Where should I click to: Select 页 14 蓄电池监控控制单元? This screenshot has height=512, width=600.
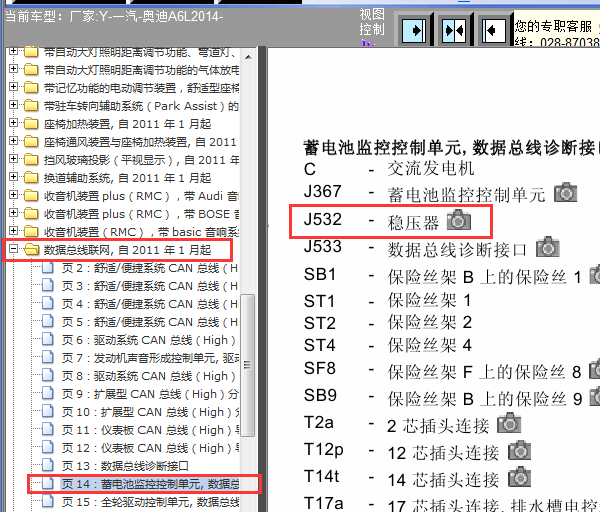click(x=150, y=484)
